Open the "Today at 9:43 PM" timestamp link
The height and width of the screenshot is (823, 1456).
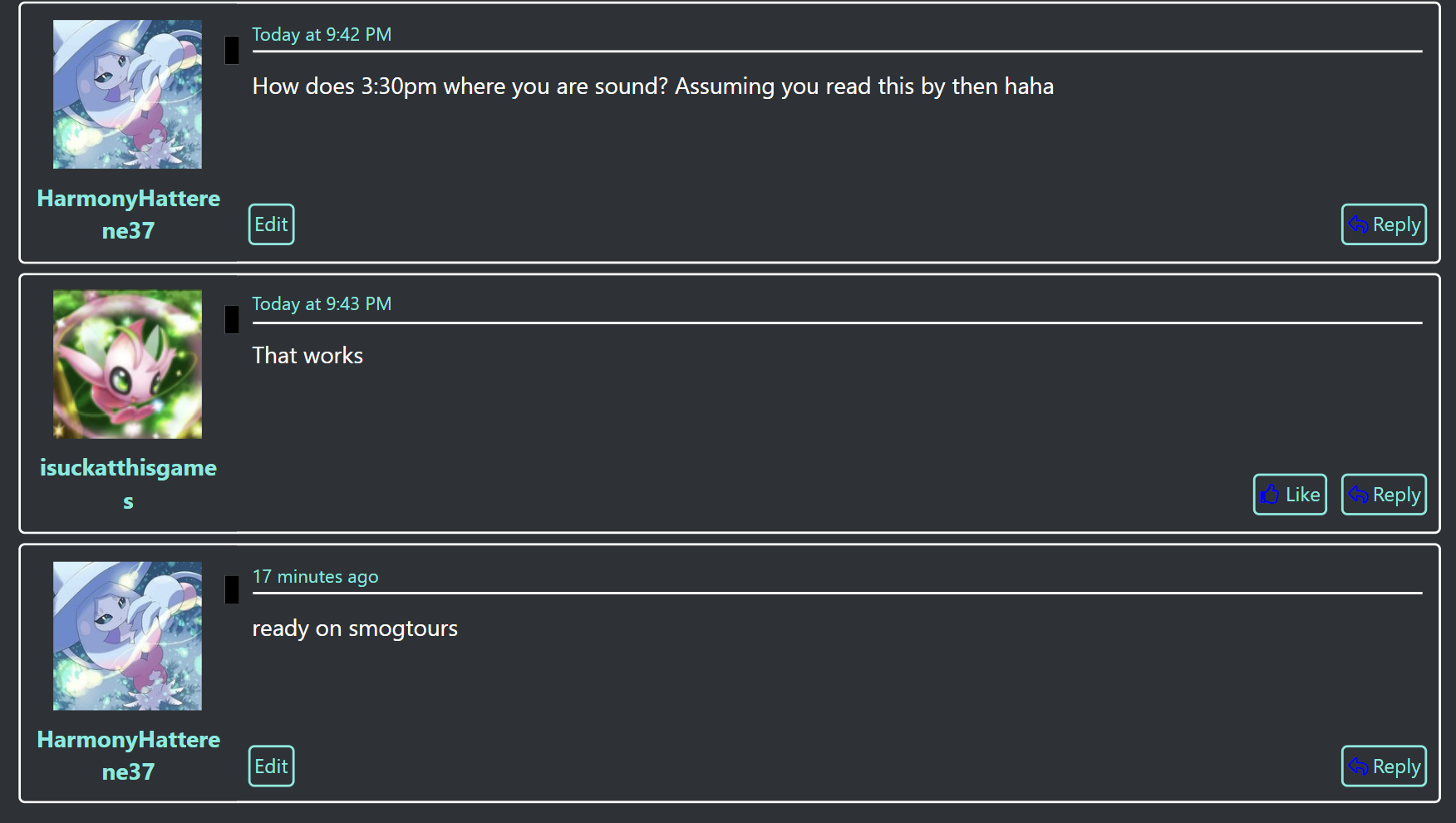pyautogui.click(x=322, y=304)
